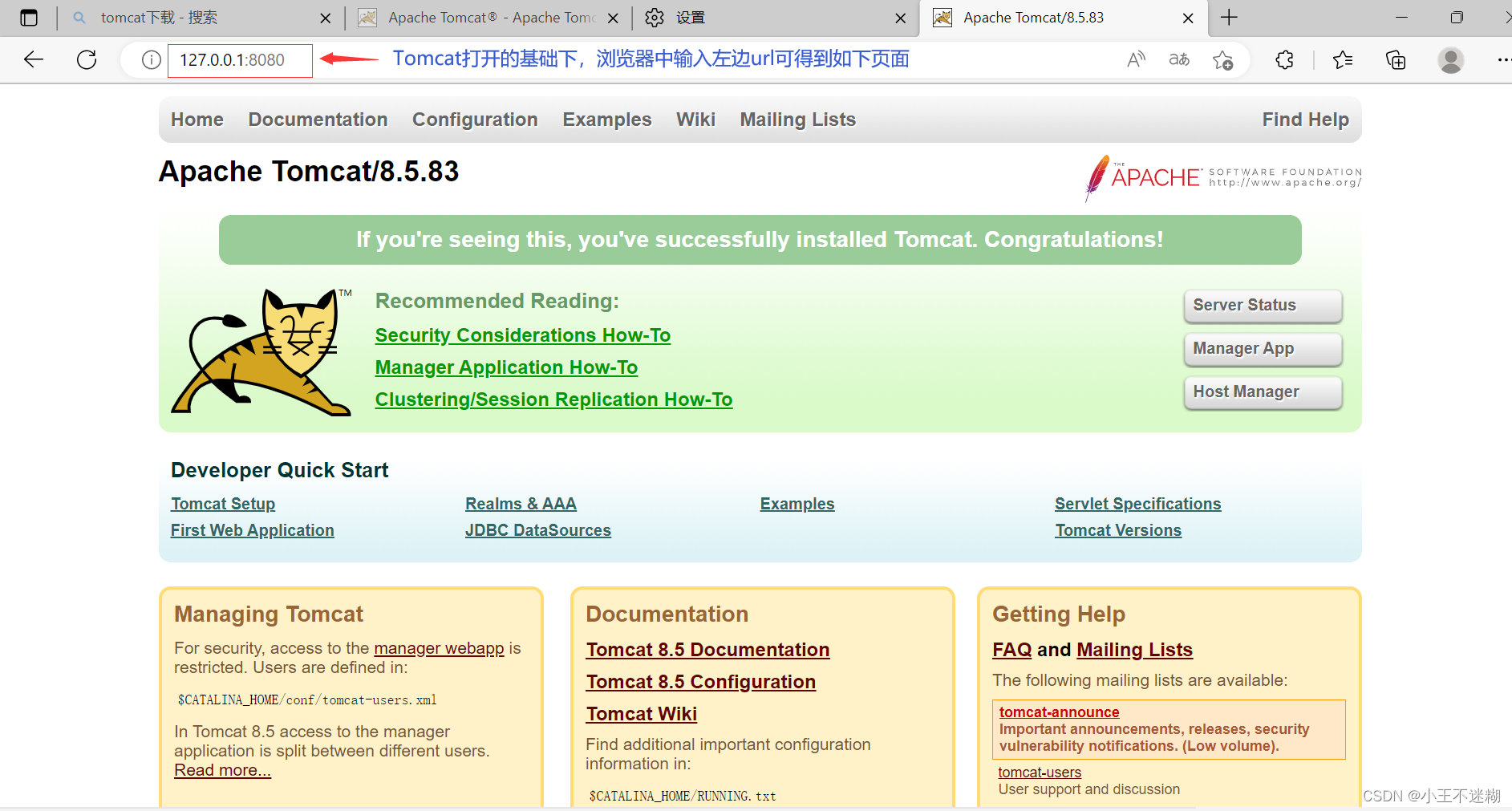
Task: Click the Server Status button
Action: [x=1263, y=306]
